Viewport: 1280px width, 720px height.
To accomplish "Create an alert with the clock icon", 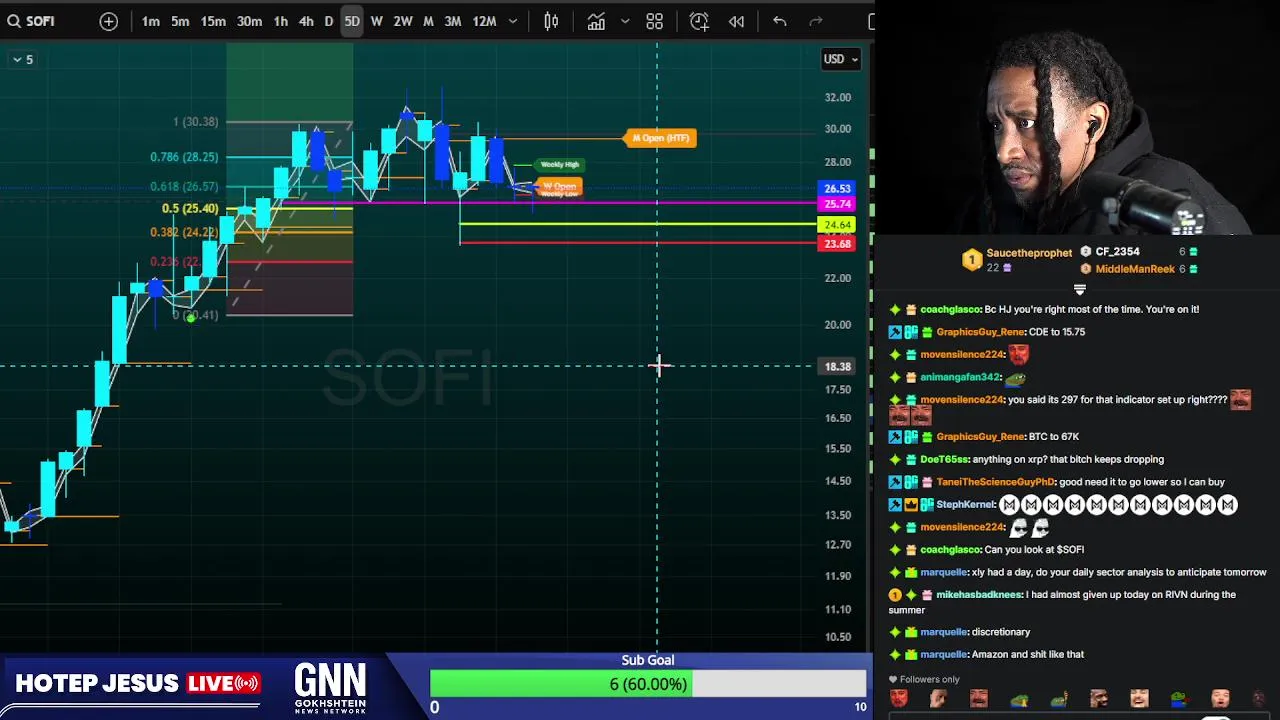I will point(699,21).
